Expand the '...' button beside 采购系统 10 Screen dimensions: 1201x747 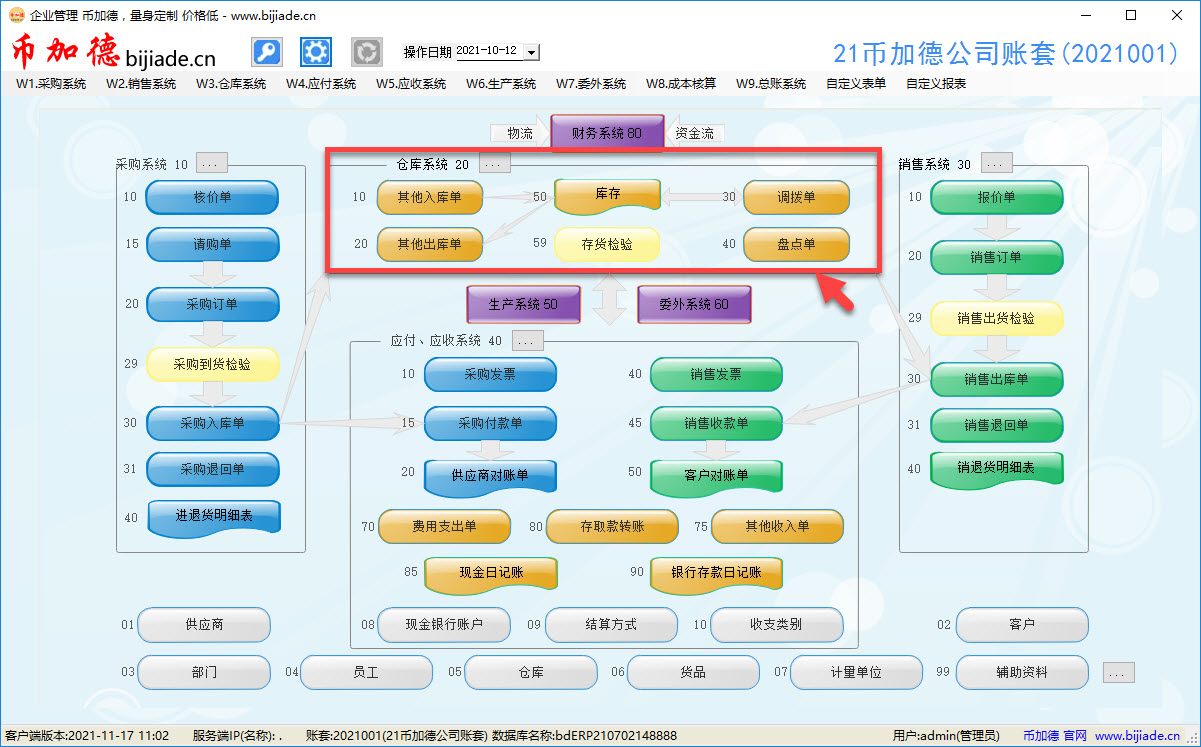tap(212, 163)
